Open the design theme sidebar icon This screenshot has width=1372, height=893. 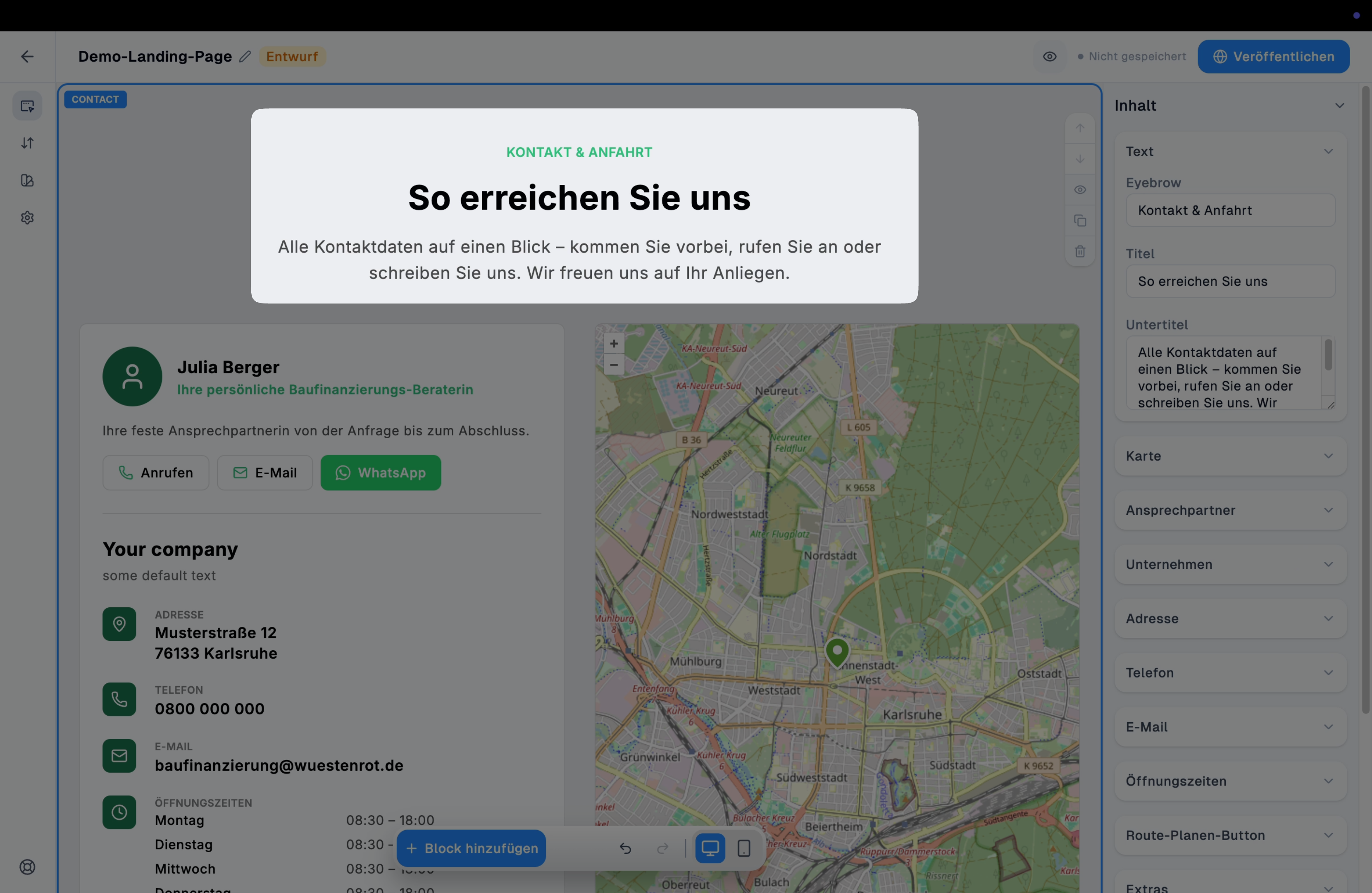pyautogui.click(x=27, y=181)
